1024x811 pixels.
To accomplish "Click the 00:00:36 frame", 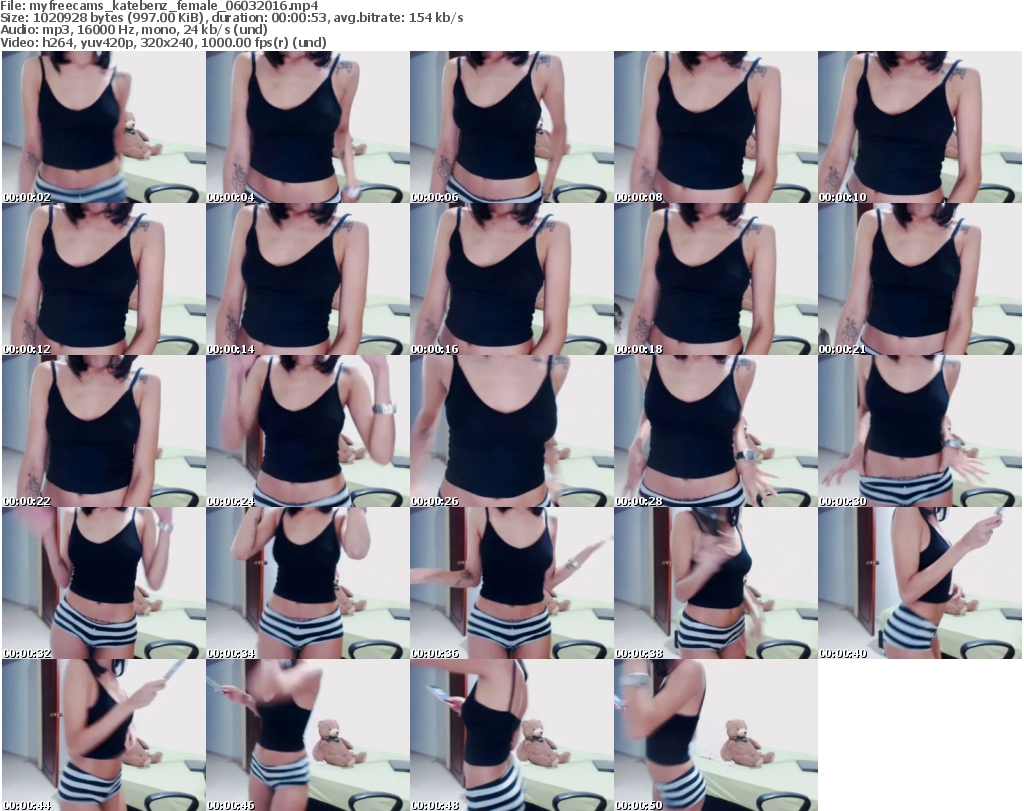I will (511, 583).
